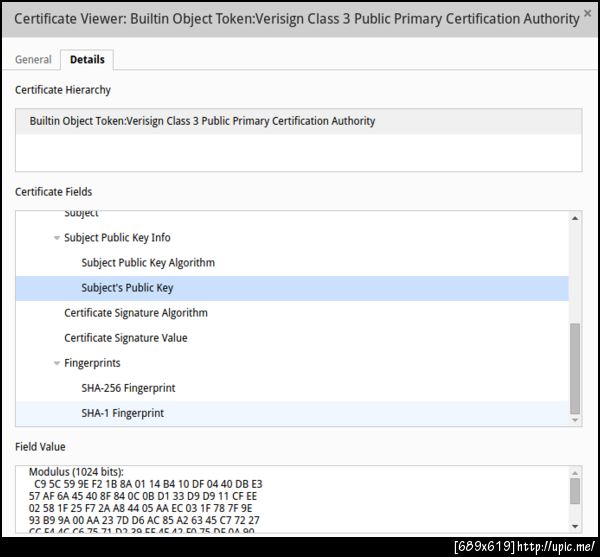Click the Modulus (1024 bits) line

[76, 472]
